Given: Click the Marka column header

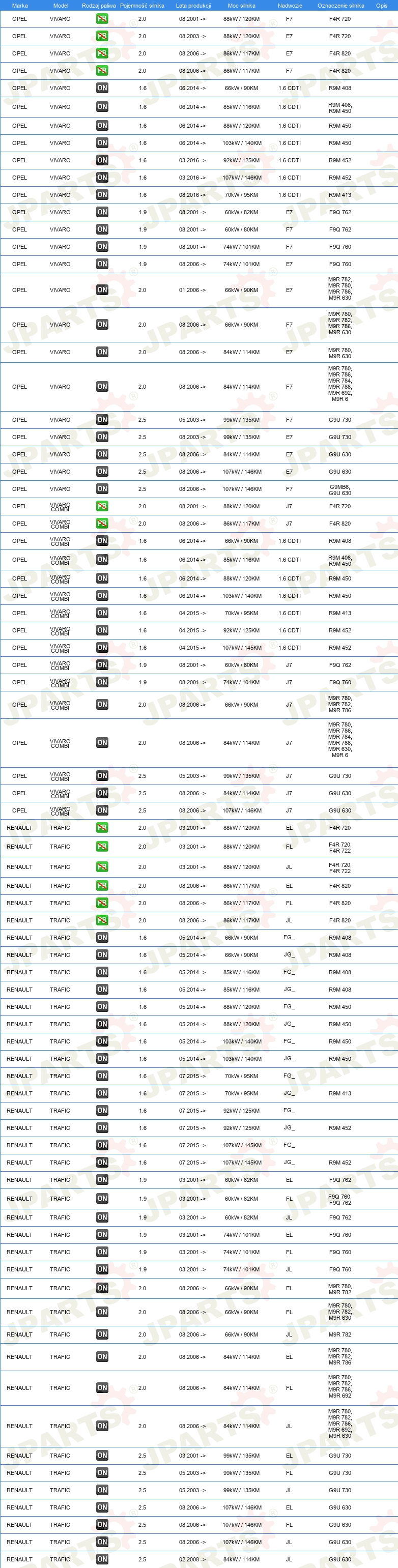Looking at the screenshot, I should pyautogui.click(x=20, y=6).
